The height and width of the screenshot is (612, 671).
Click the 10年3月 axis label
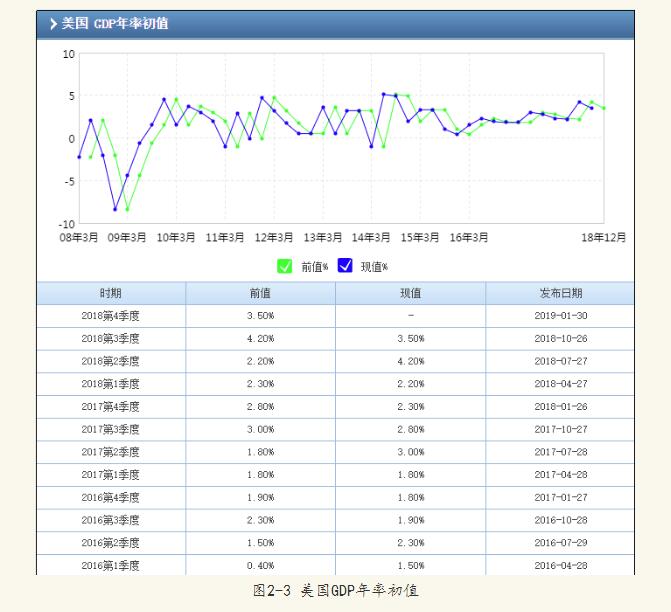(176, 237)
